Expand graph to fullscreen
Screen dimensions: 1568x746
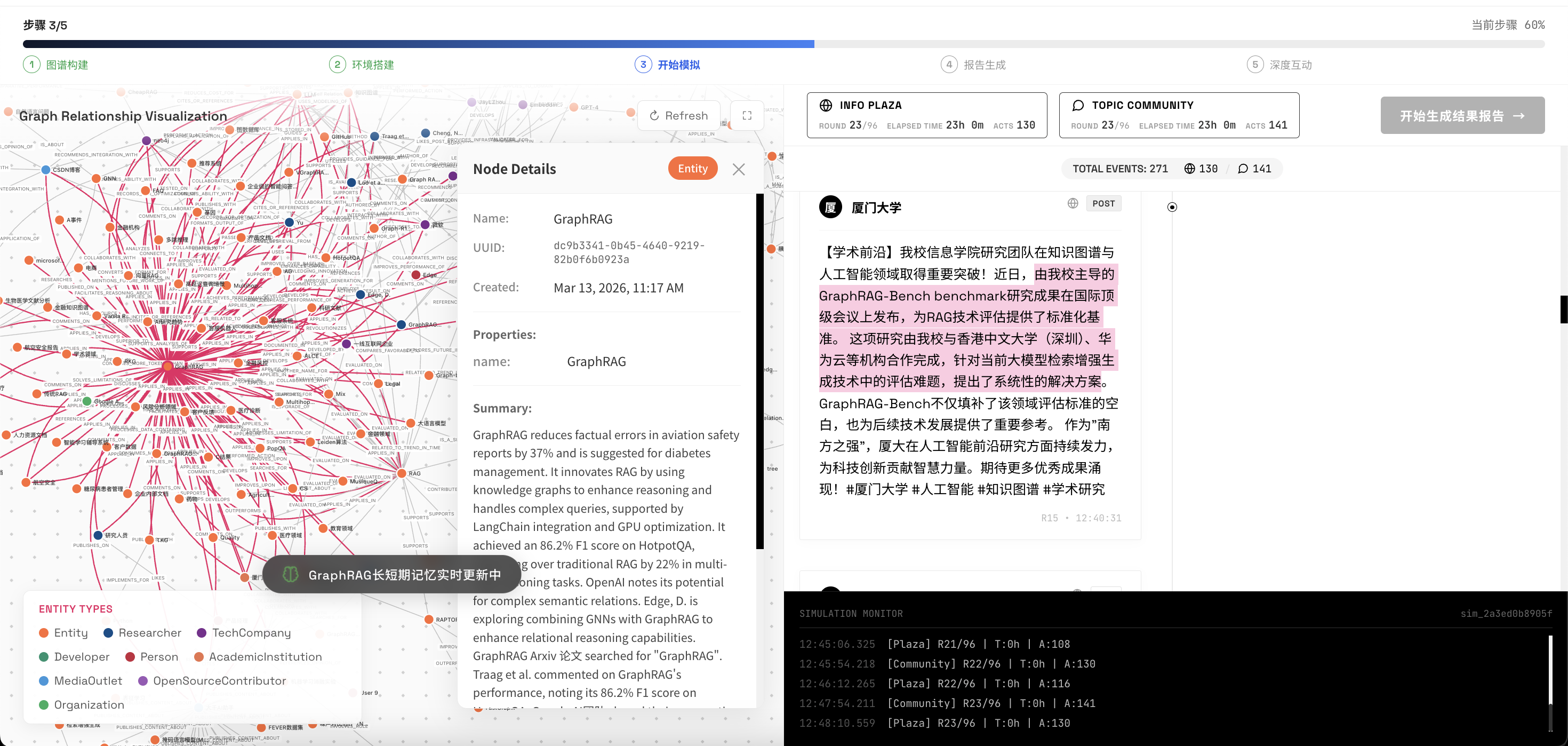pyautogui.click(x=747, y=116)
